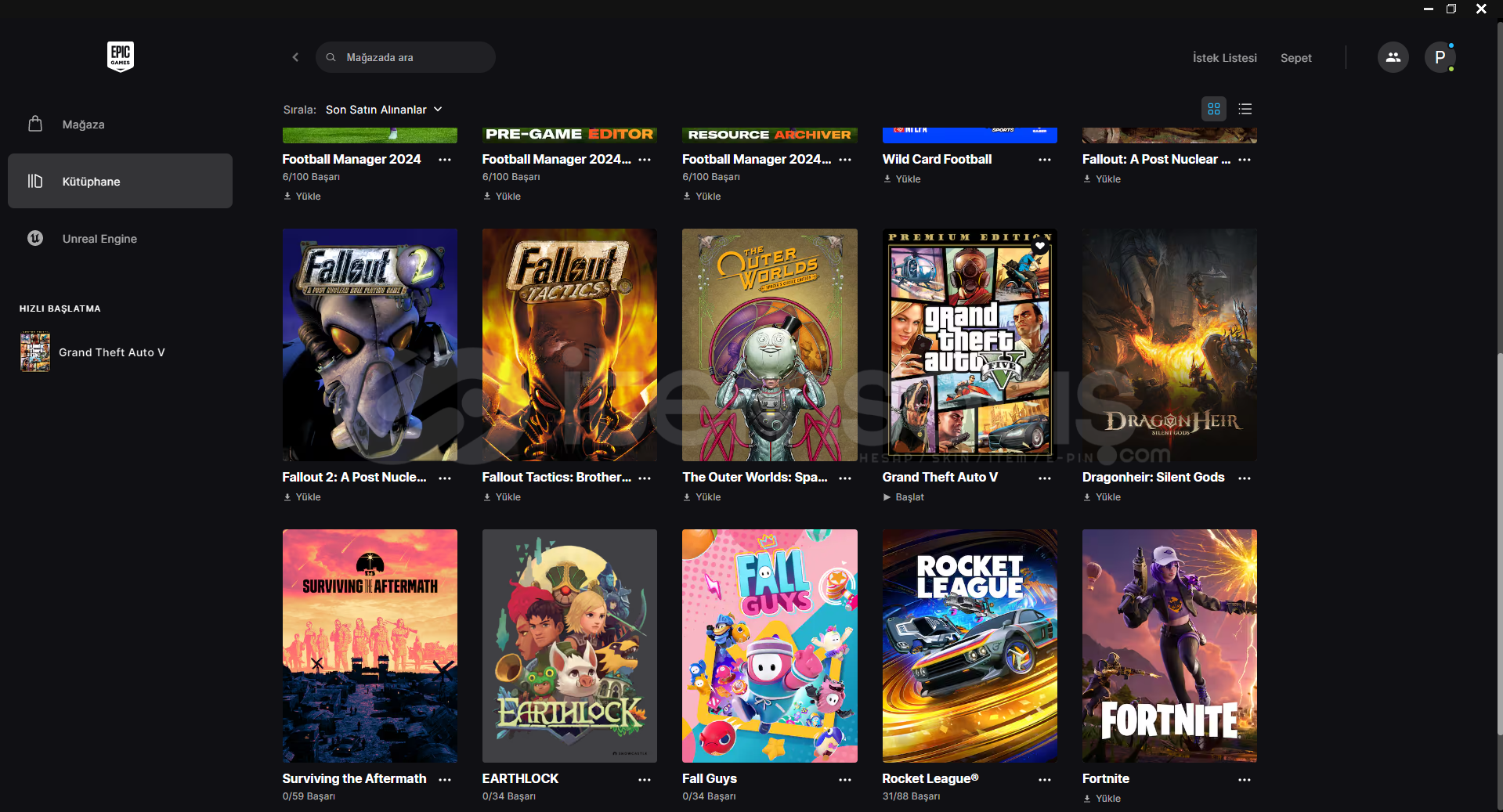Screen dimensions: 1503x812
Task: Go back using the arrow icon
Action: click(x=295, y=57)
